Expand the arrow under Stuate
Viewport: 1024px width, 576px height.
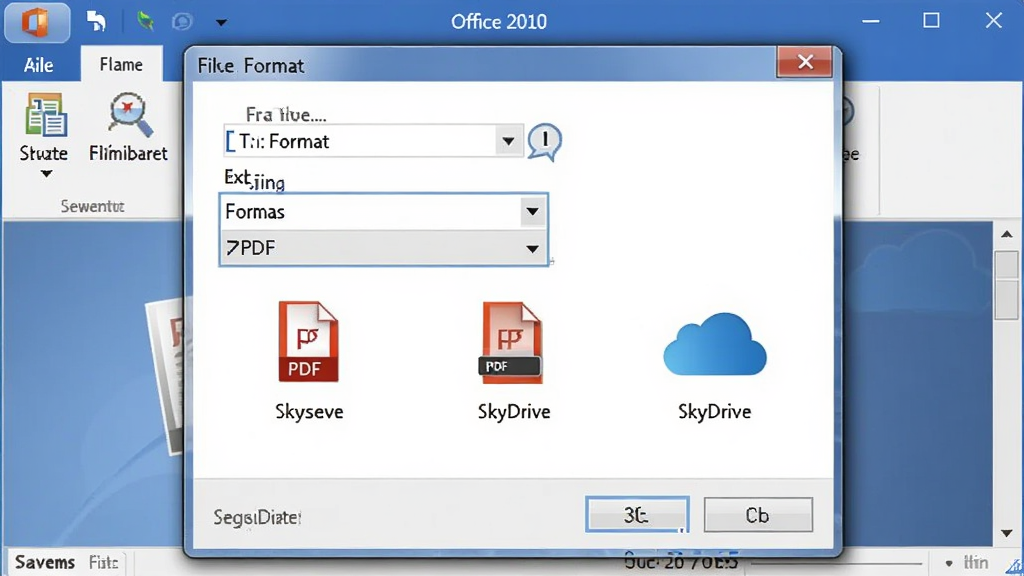click(x=46, y=174)
